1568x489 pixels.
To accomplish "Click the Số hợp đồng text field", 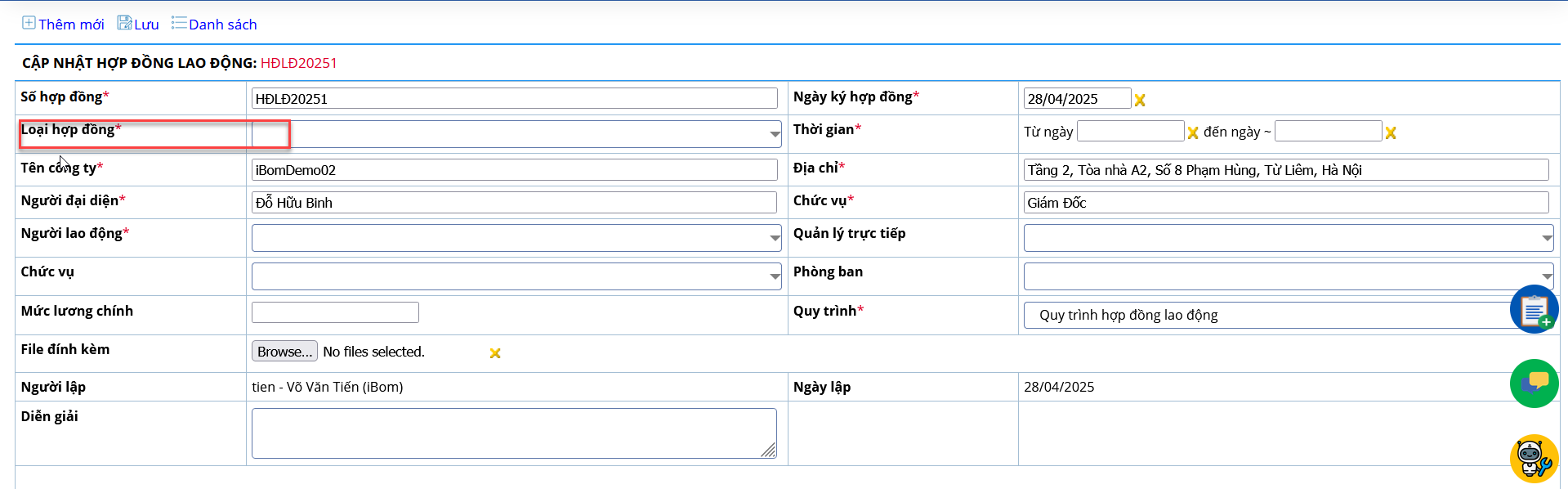I will click(515, 98).
